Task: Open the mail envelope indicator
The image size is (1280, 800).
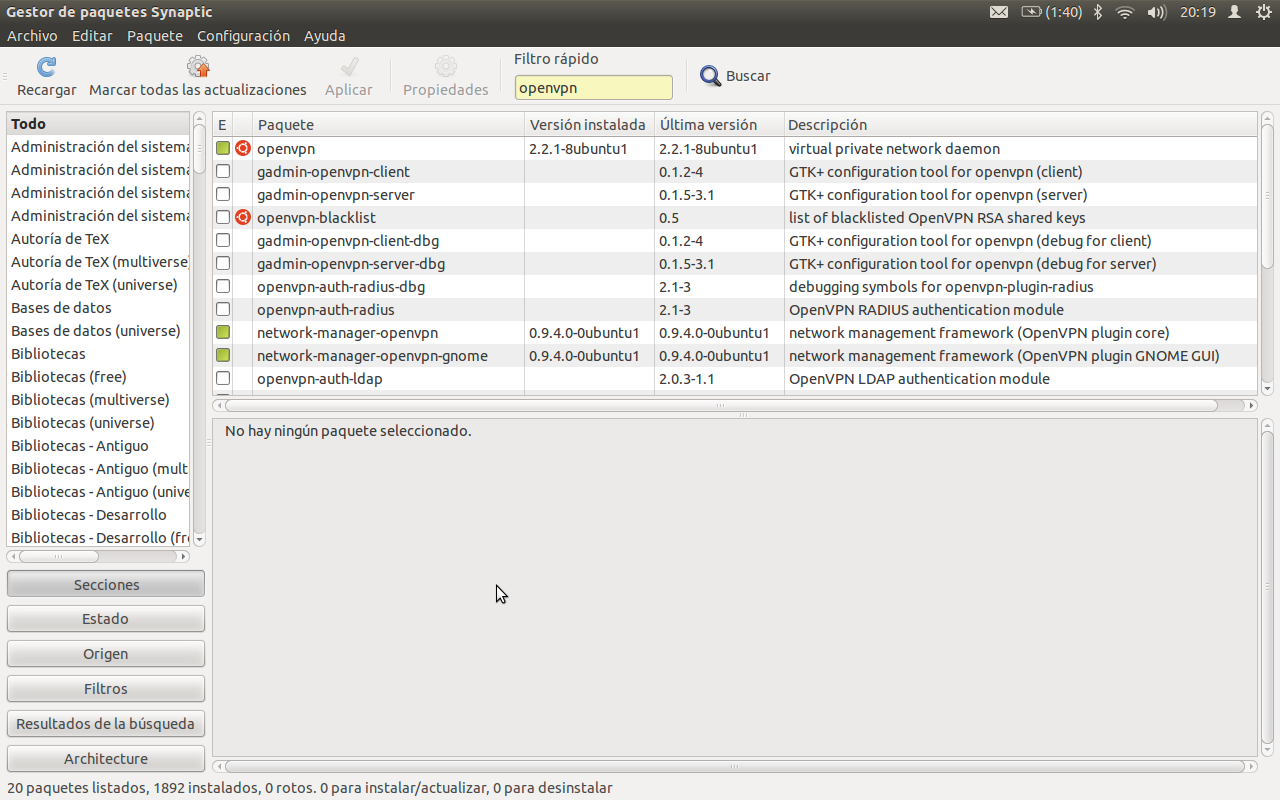Action: pyautogui.click(x=998, y=12)
